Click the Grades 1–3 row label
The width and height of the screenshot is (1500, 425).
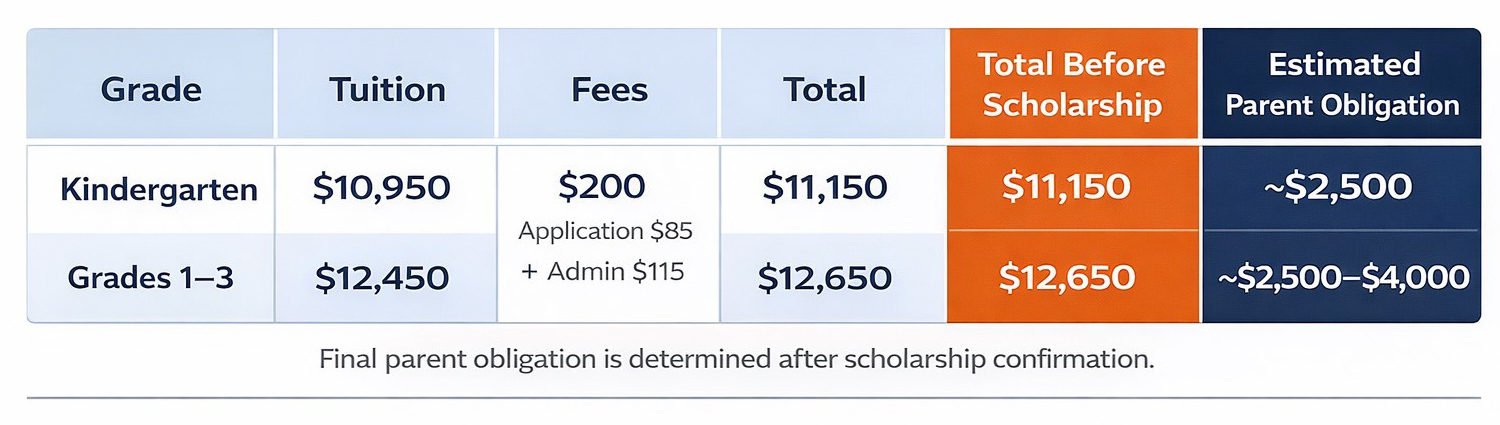click(150, 278)
